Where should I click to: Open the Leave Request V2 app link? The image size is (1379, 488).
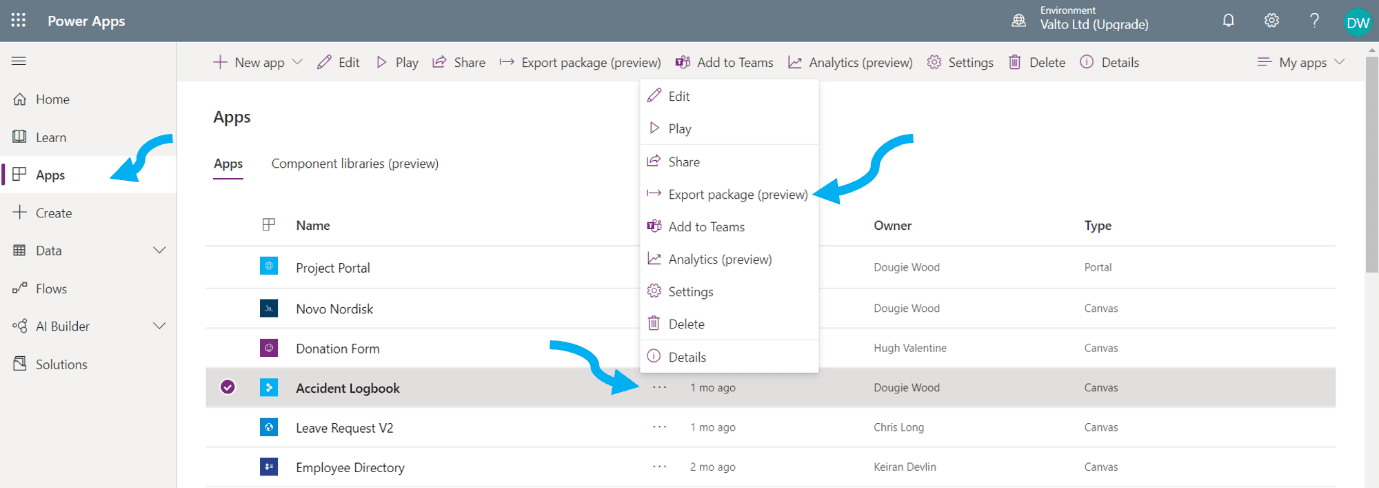click(345, 428)
